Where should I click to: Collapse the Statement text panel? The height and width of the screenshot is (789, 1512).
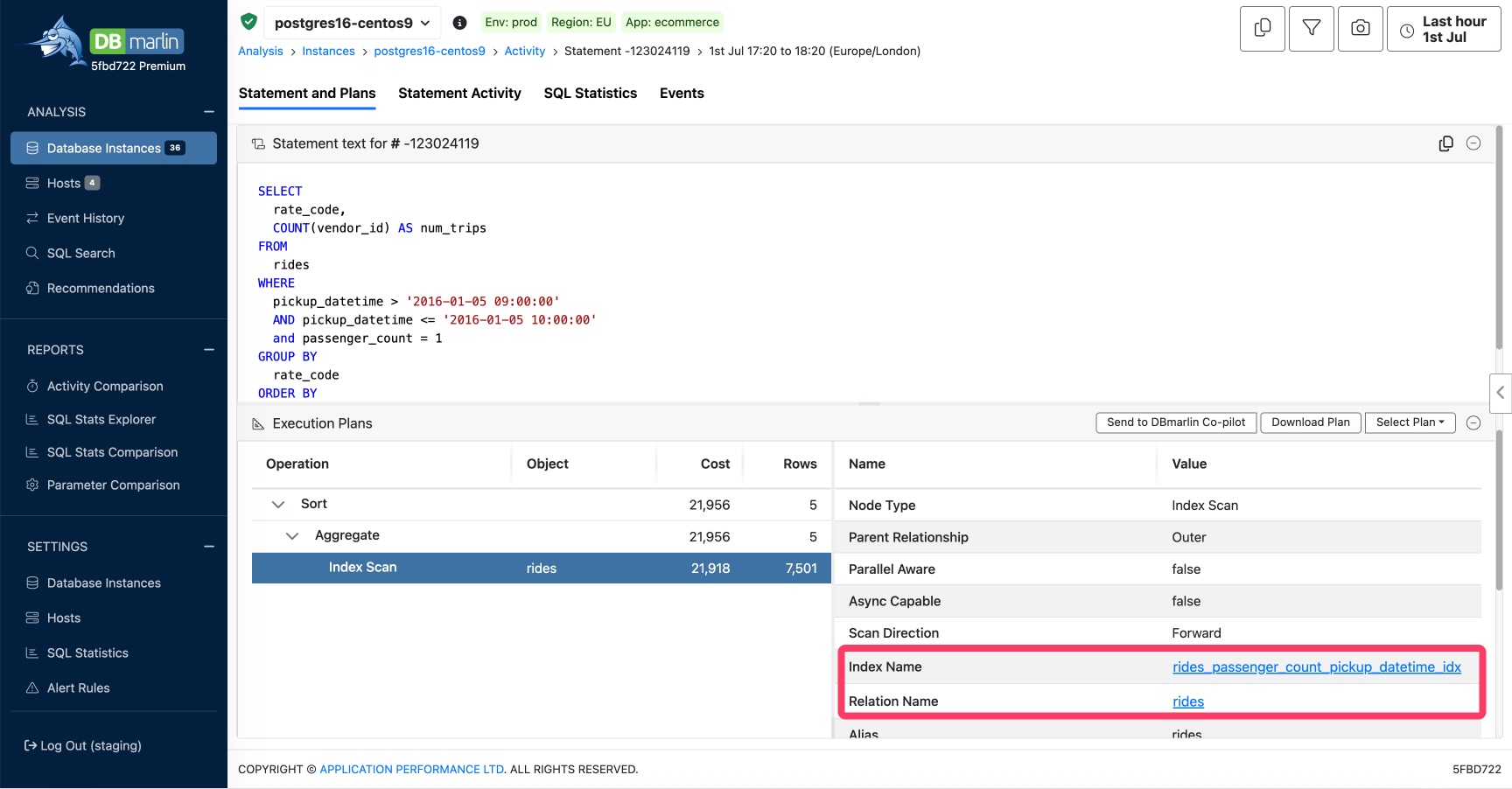pos(1473,143)
